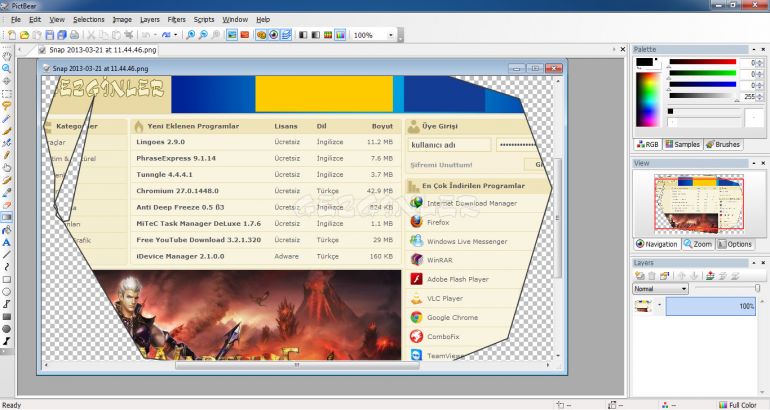Open a file with the folder icon
The height and width of the screenshot is (410, 770).
24,35
